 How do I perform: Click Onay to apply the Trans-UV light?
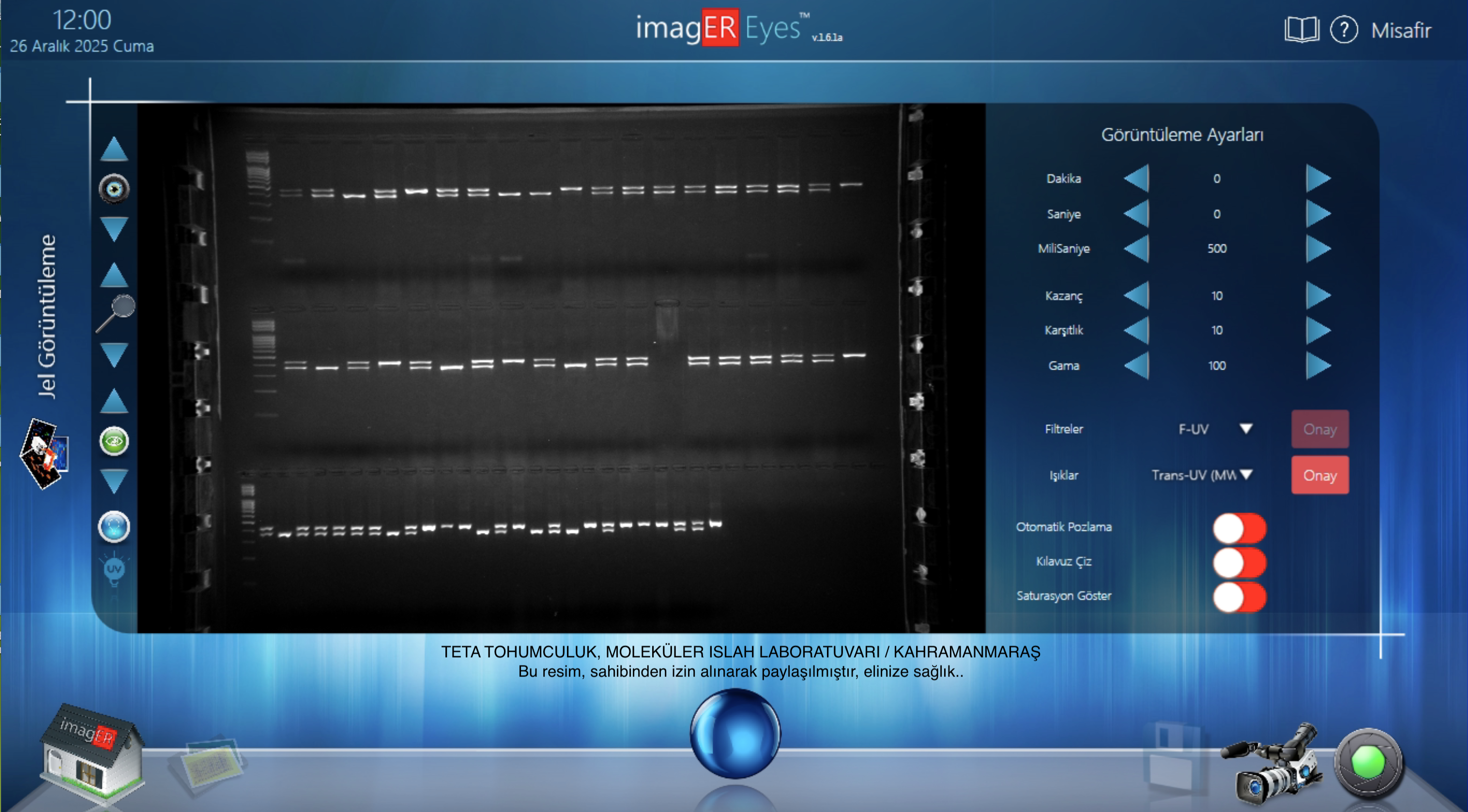tap(1320, 475)
